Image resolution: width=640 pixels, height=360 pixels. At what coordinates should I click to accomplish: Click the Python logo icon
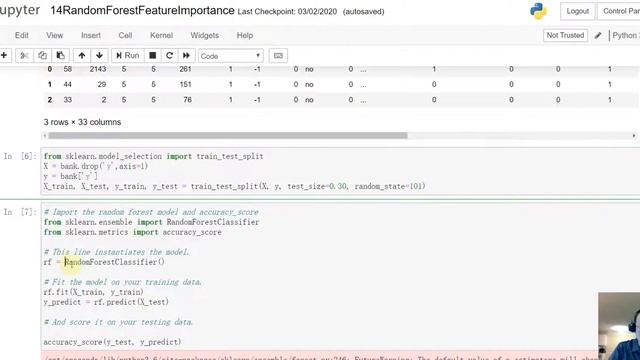pyautogui.click(x=538, y=11)
